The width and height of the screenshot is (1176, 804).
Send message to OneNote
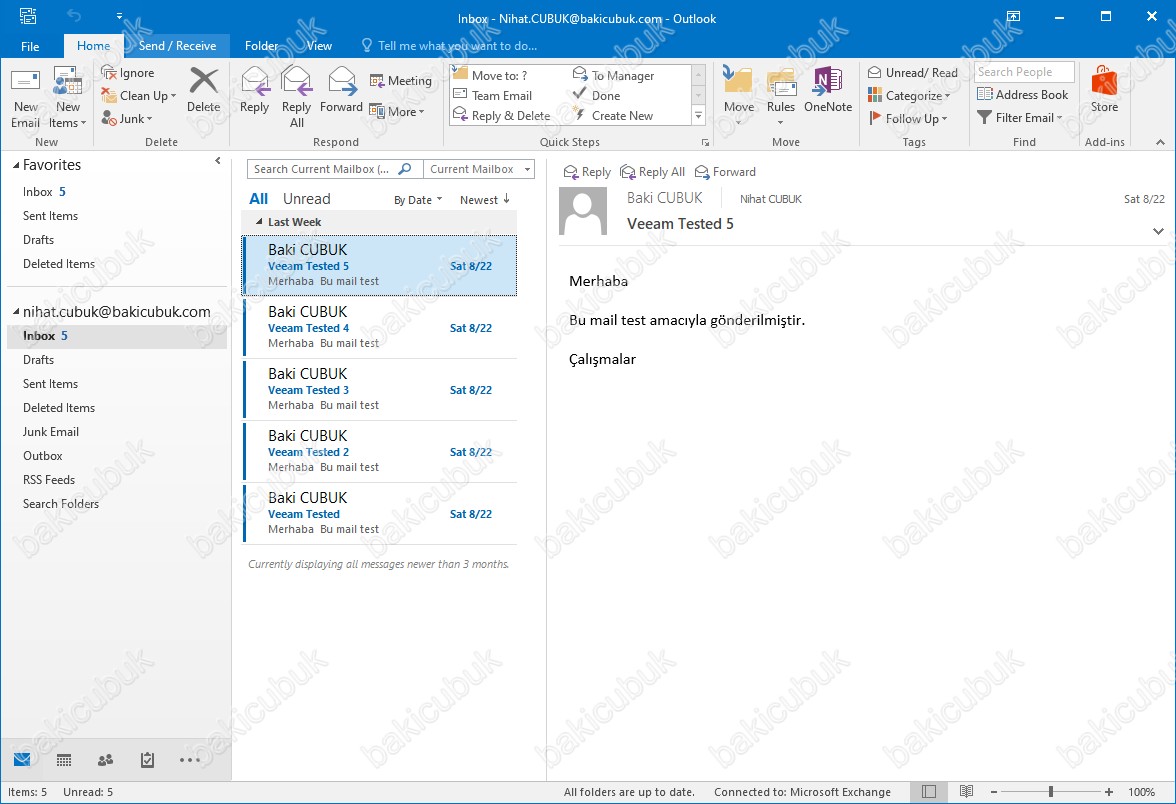[x=828, y=91]
